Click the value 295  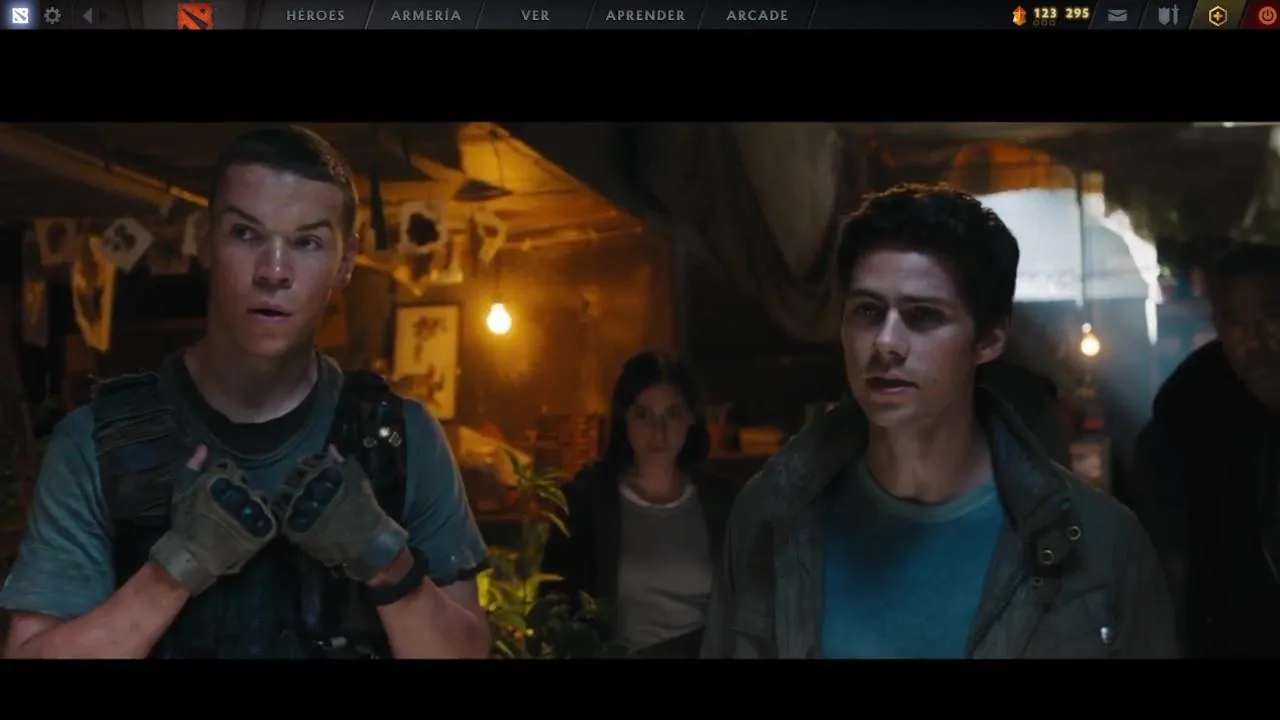pyautogui.click(x=1077, y=13)
